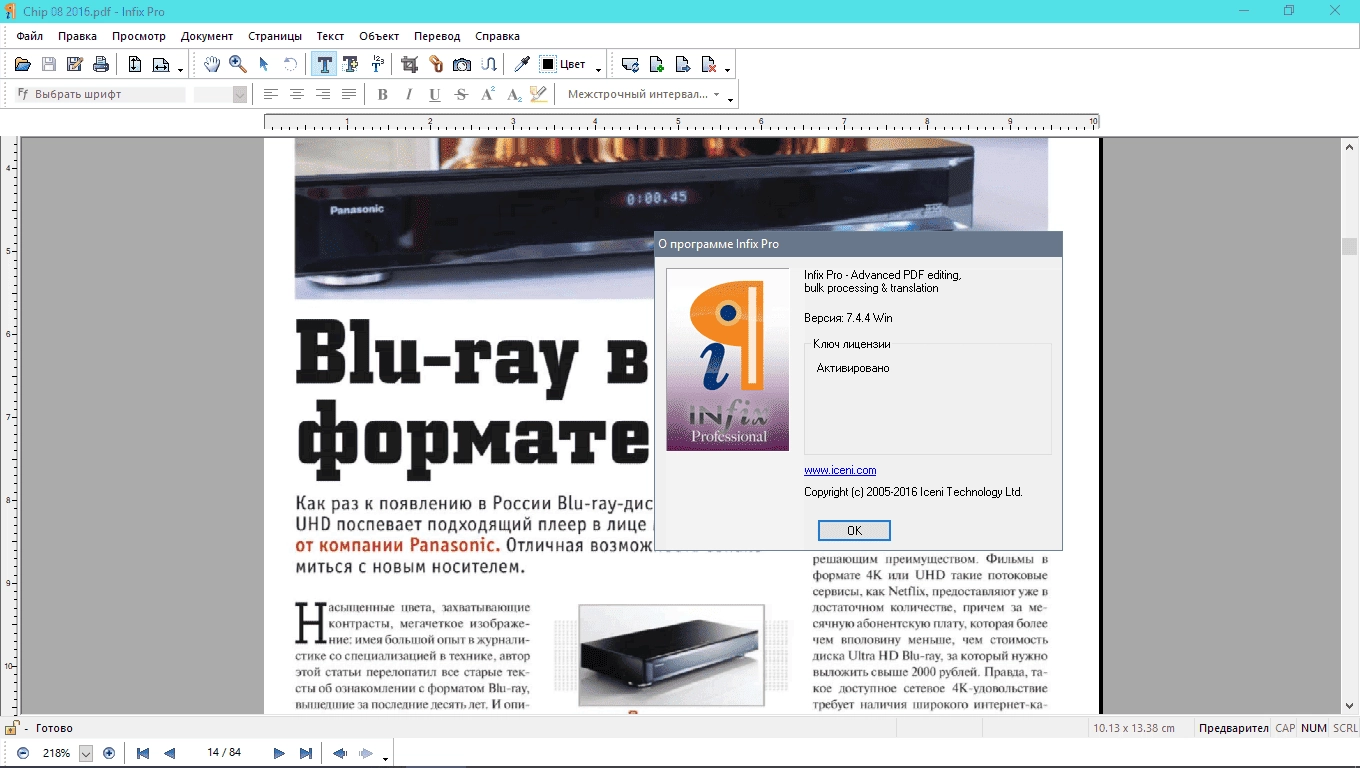1360x768 pixels.
Task: Expand navigation toolbar overflow arrow
Action: coord(386,757)
